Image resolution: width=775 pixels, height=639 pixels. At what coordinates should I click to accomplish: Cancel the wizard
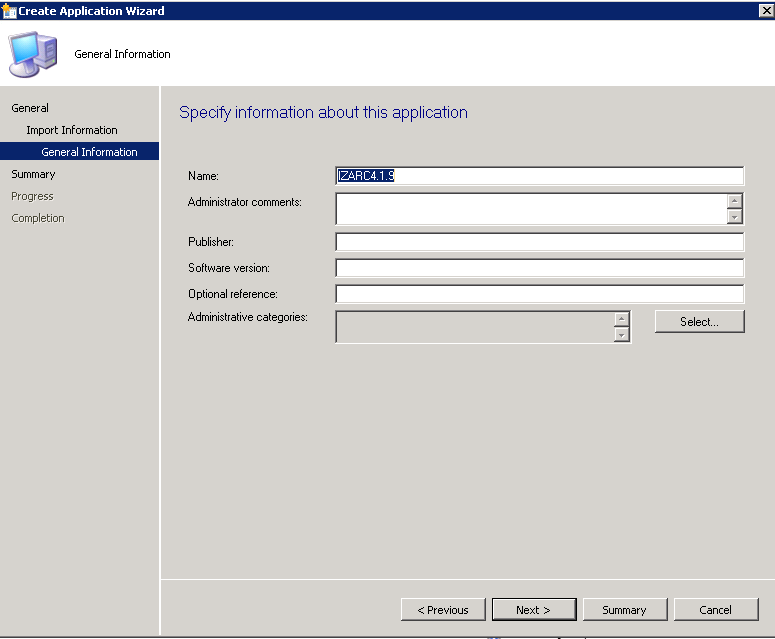pyautogui.click(x=716, y=610)
